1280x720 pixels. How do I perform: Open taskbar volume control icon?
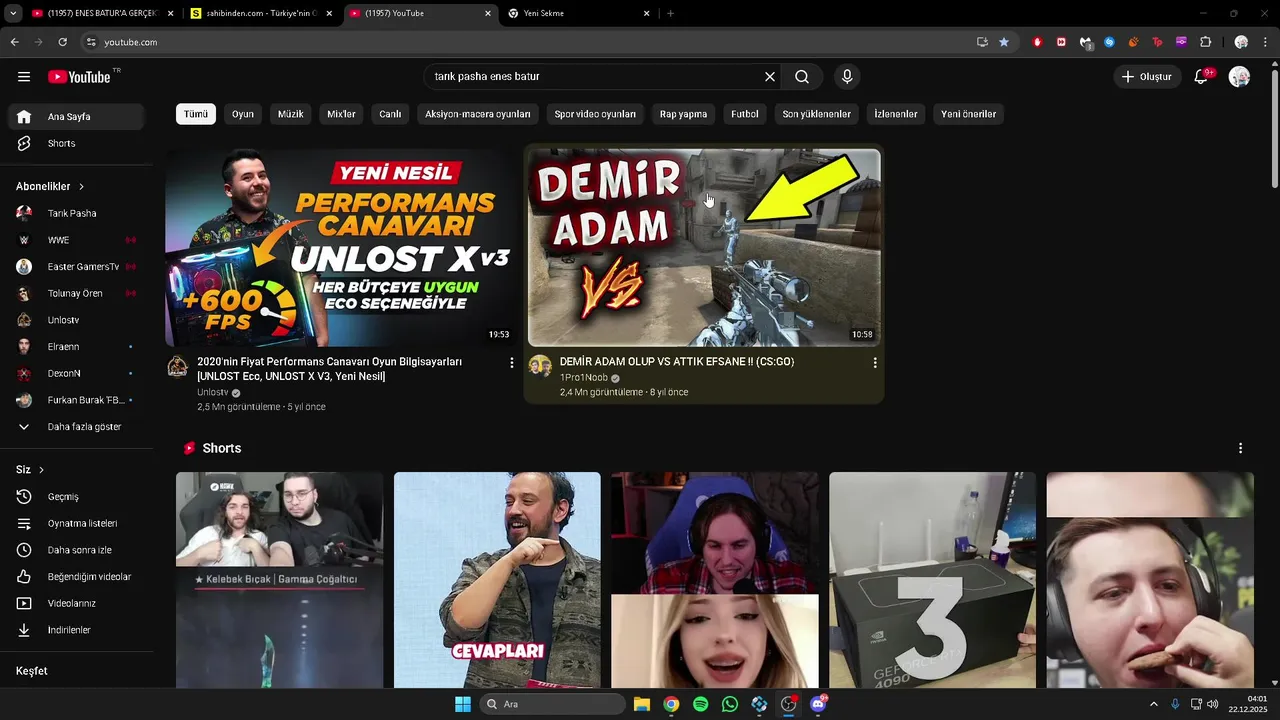click(1212, 704)
